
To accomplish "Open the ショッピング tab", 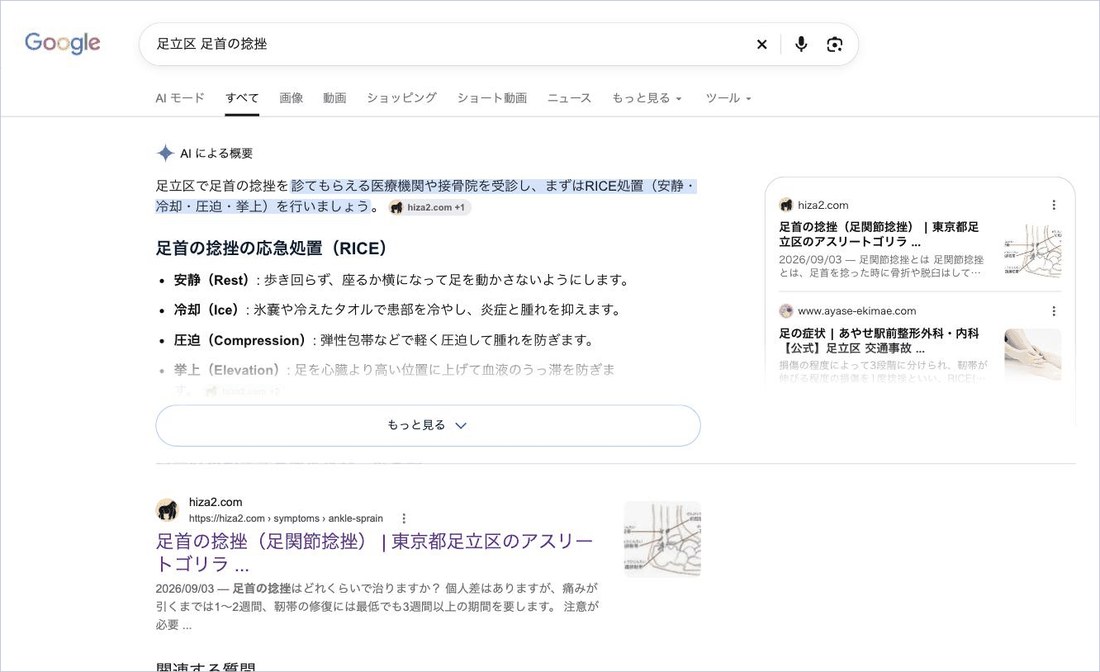I will [x=402, y=98].
